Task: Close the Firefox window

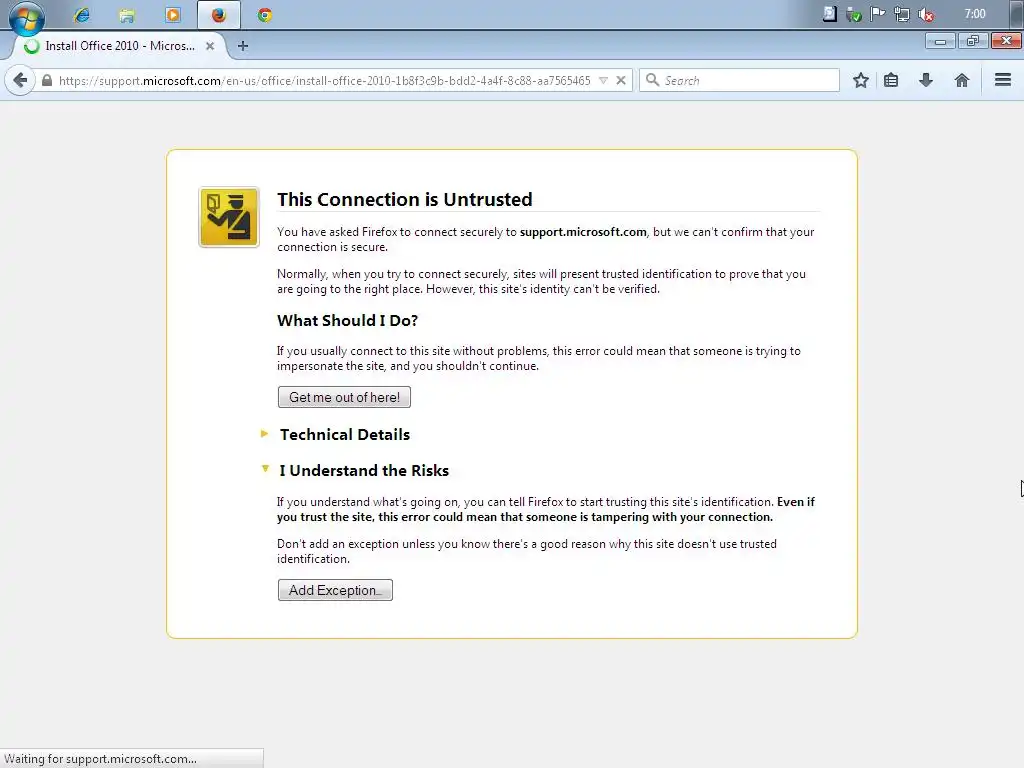Action: [x=1006, y=41]
